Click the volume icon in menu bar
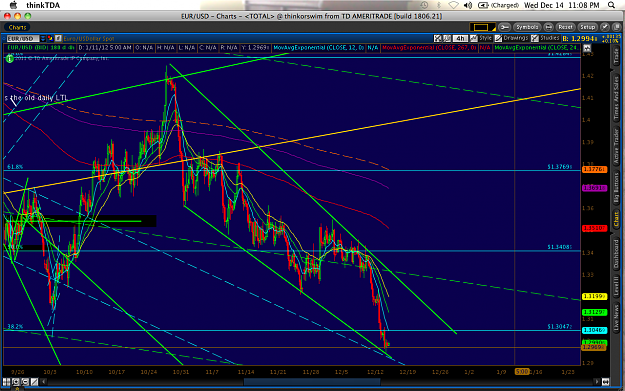This screenshot has height=391, width=625. [468, 5]
